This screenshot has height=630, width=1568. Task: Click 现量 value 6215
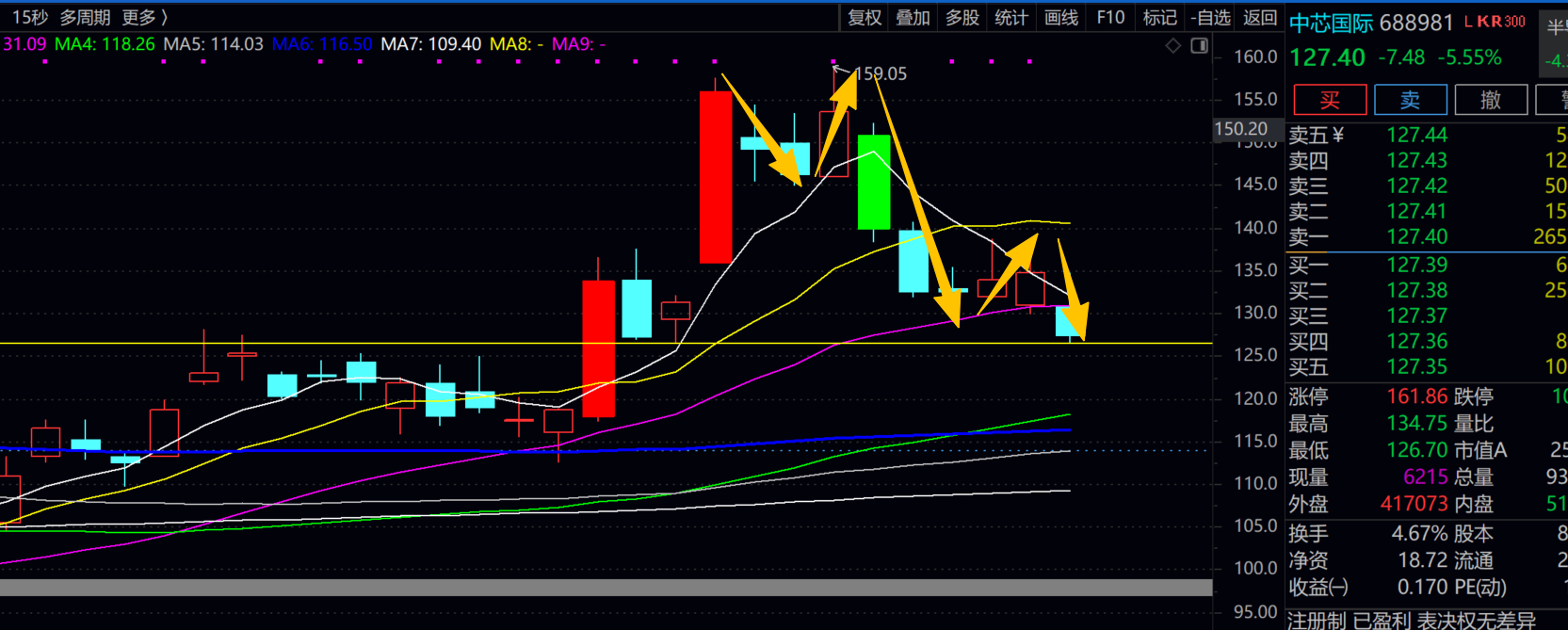point(1425,477)
